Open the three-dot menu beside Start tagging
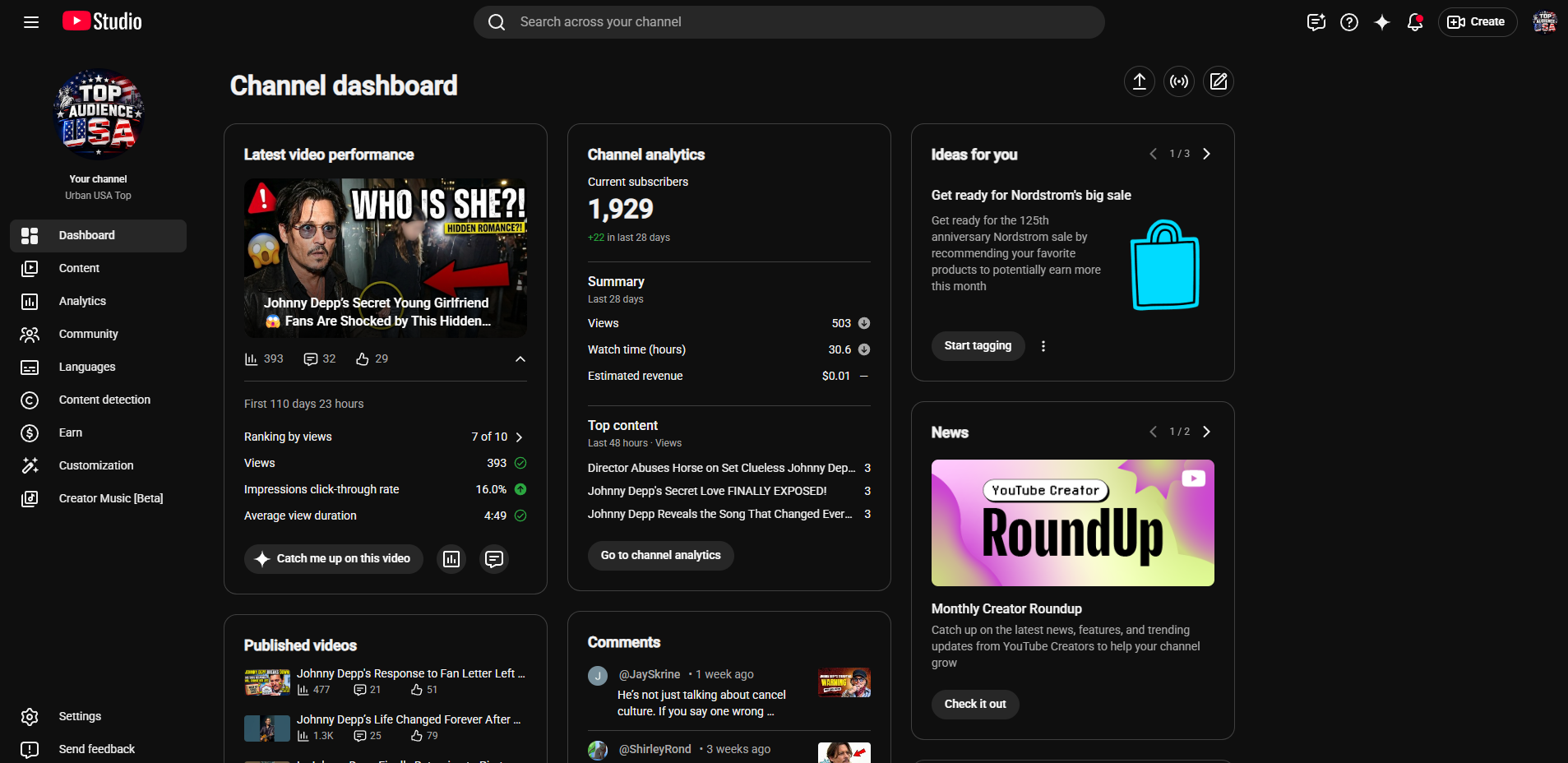The image size is (1568, 763). (x=1043, y=346)
